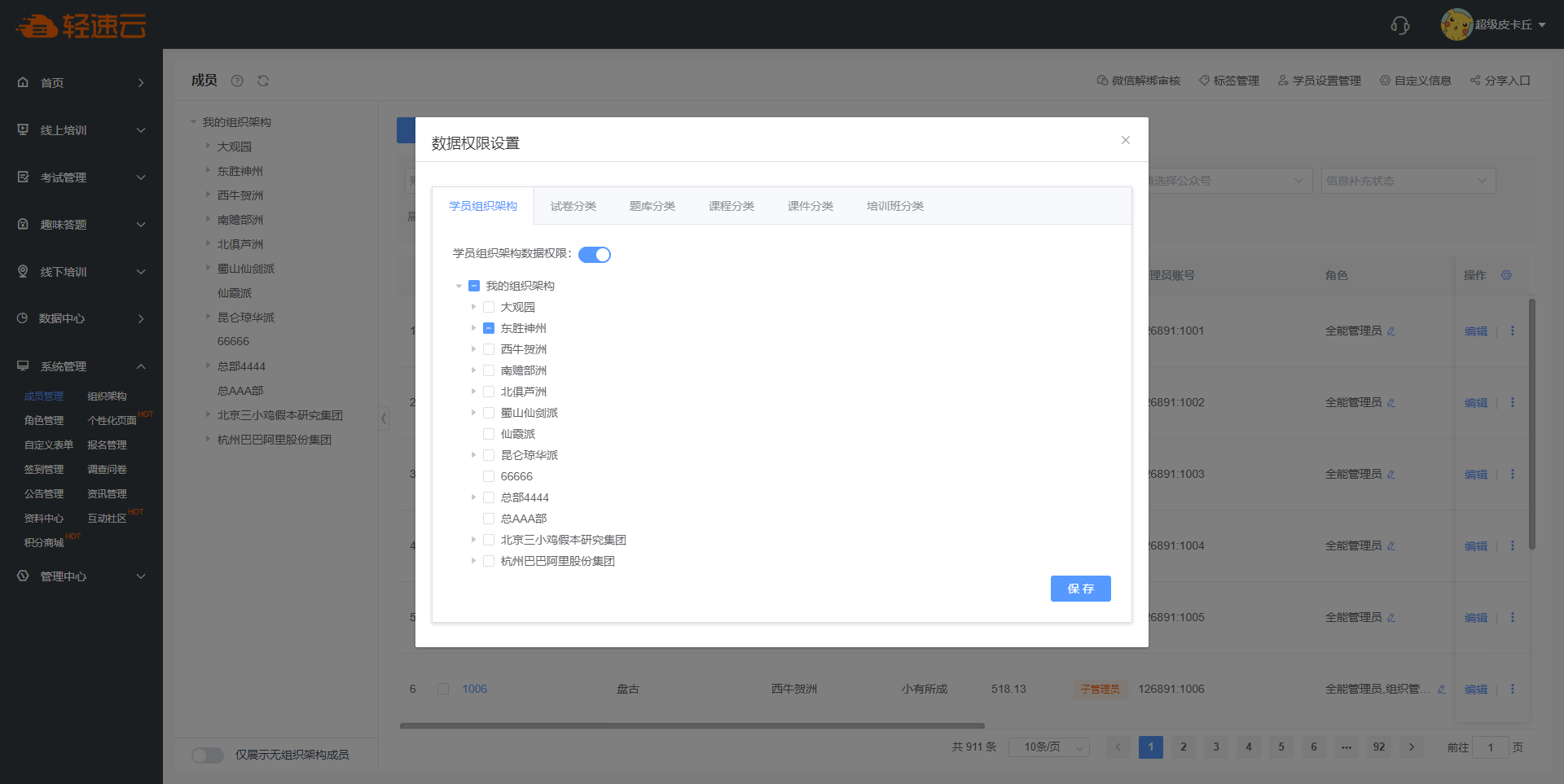The width and height of the screenshot is (1564, 784).
Task: Open the 10条/页 page size dropdown
Action: tap(1048, 747)
